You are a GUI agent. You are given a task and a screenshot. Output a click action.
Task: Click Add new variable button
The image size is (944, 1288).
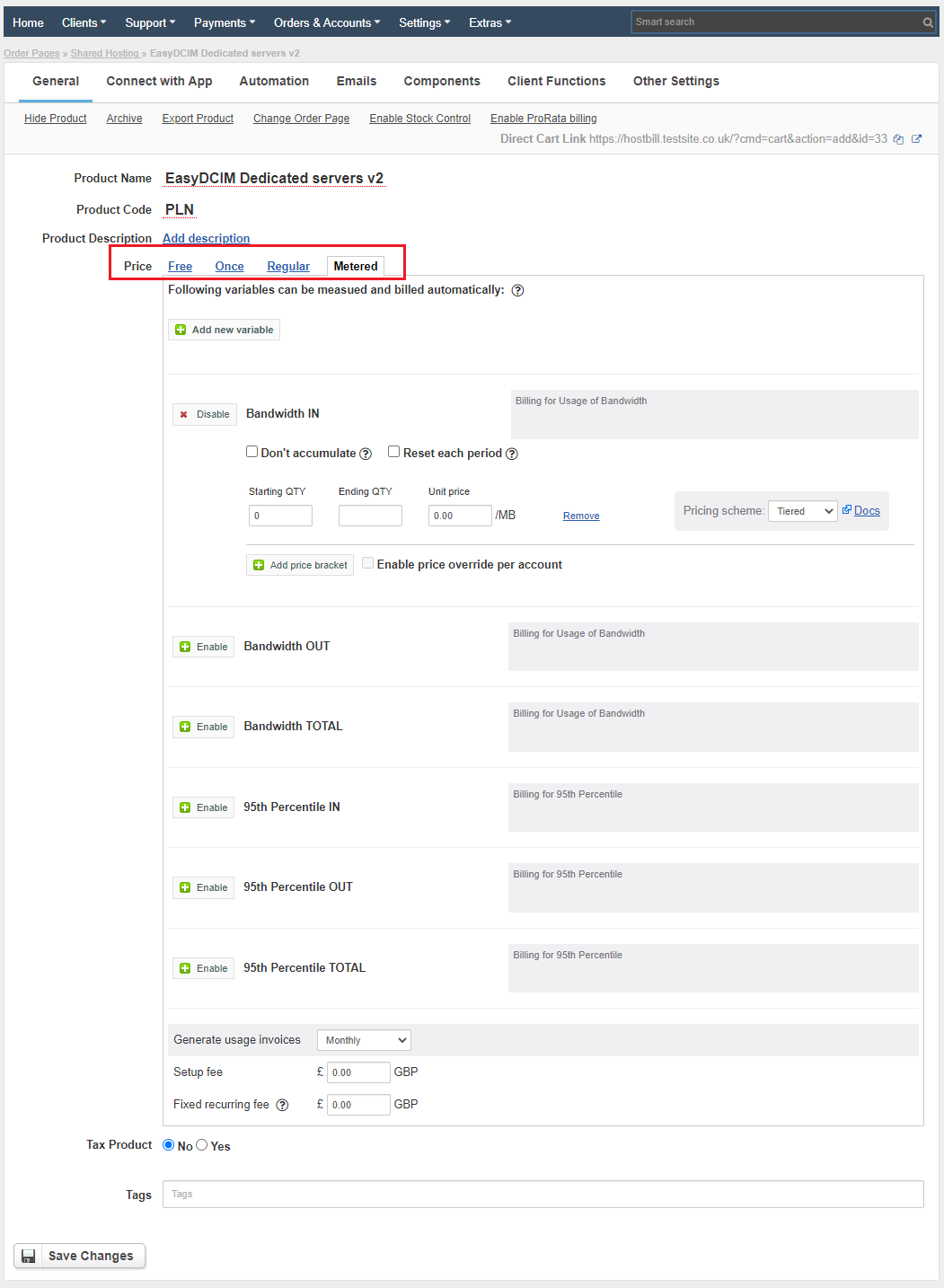pos(224,330)
